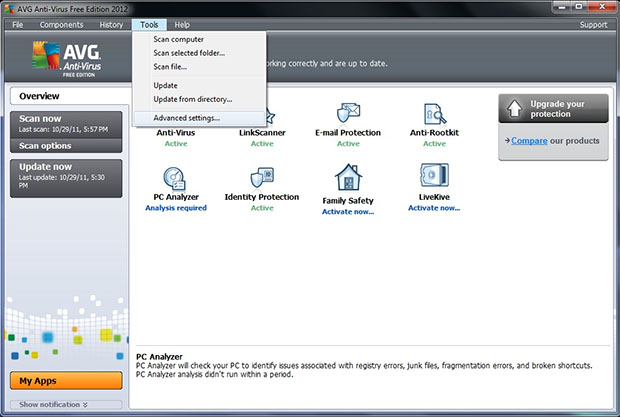Click the LinkScanner component label

(262, 132)
